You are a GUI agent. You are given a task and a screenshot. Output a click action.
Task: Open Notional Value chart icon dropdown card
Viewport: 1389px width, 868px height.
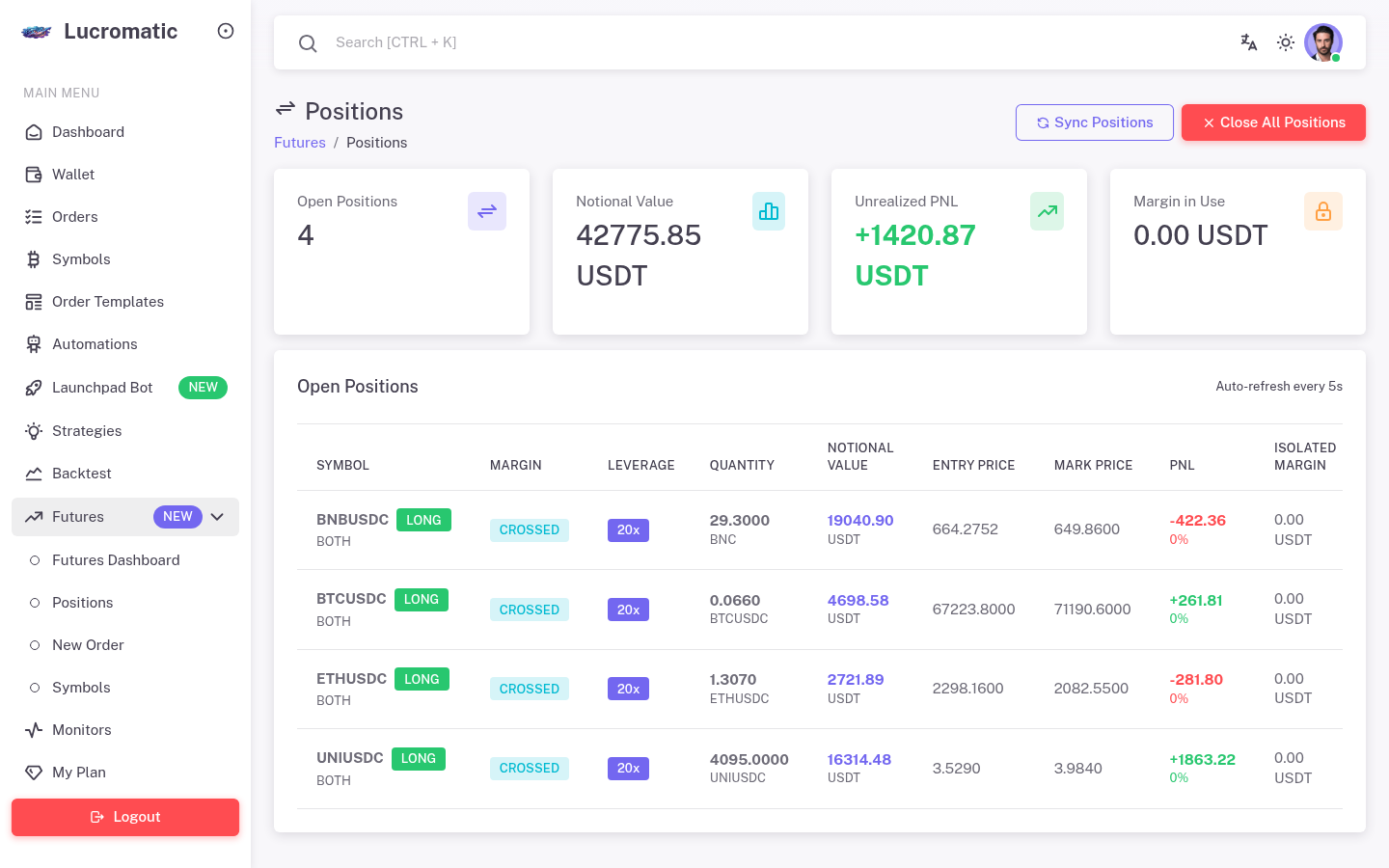(x=769, y=211)
